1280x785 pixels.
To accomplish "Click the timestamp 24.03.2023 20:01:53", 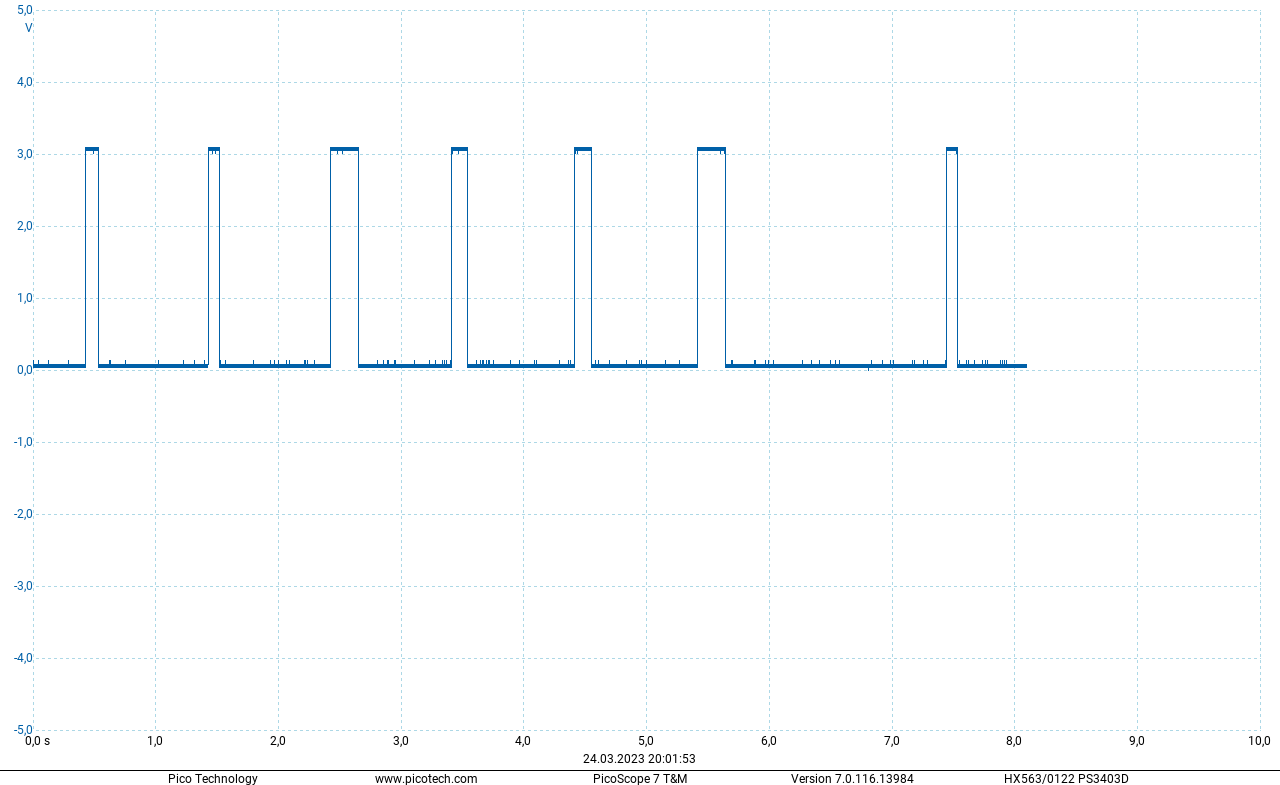I will click(639, 759).
